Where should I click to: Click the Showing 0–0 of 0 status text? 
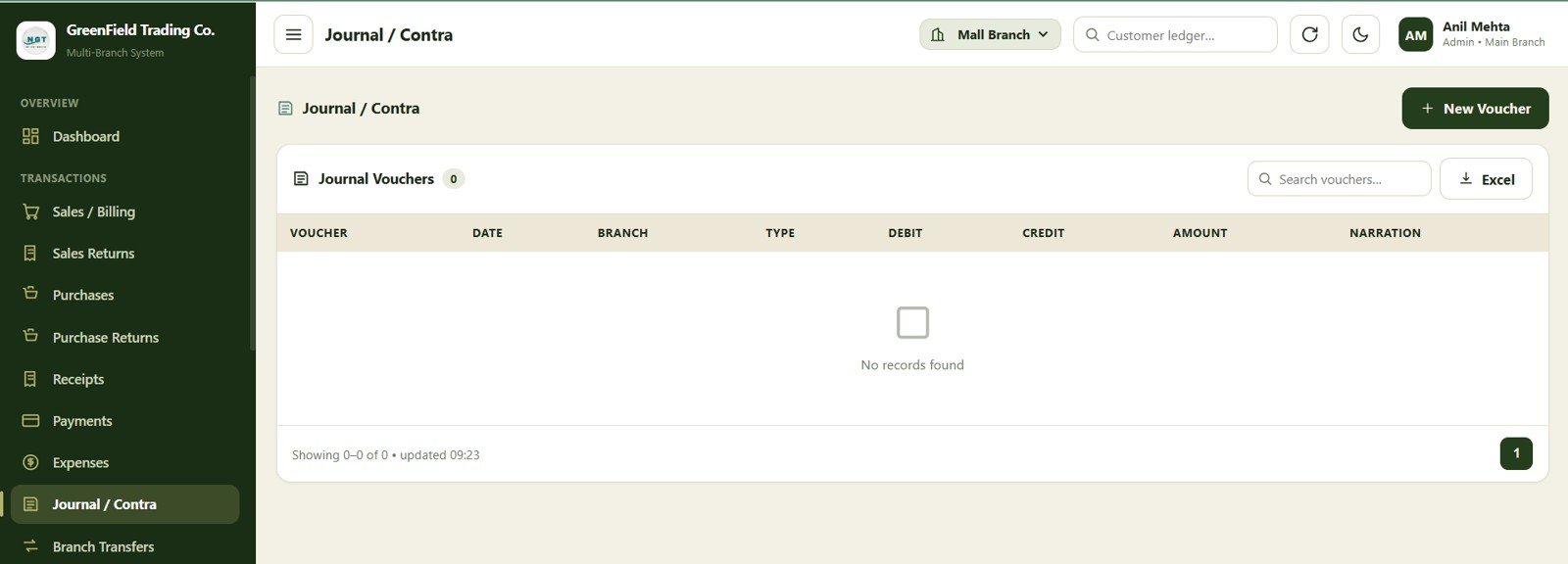(x=385, y=455)
